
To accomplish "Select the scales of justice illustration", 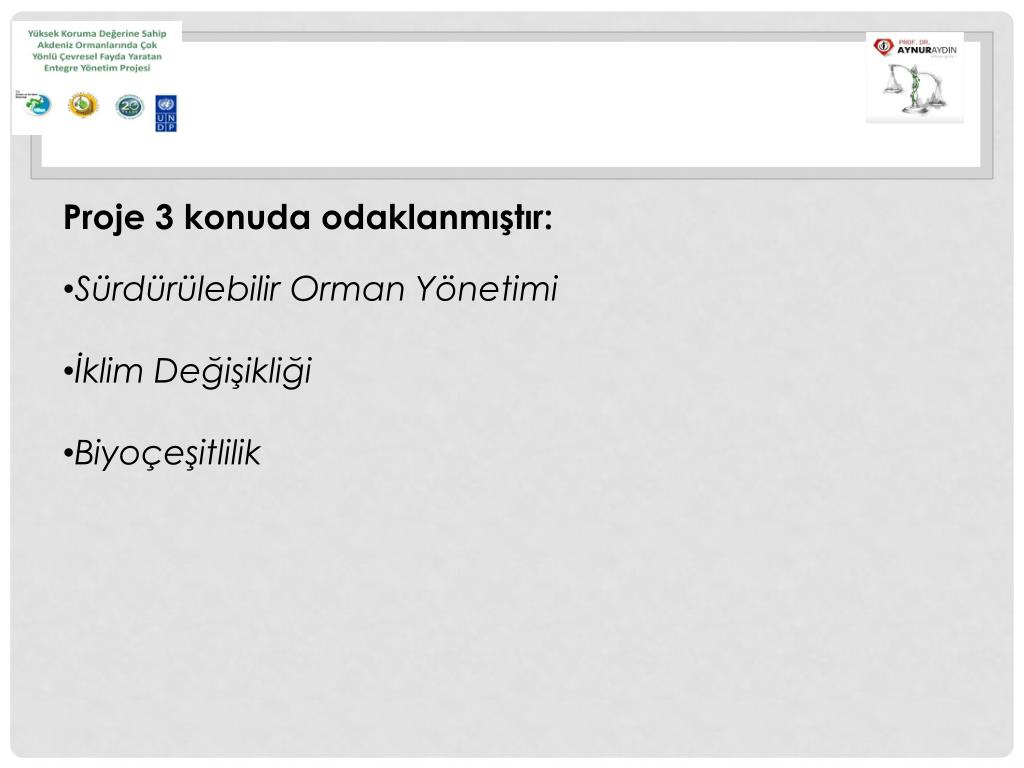I will click(913, 88).
